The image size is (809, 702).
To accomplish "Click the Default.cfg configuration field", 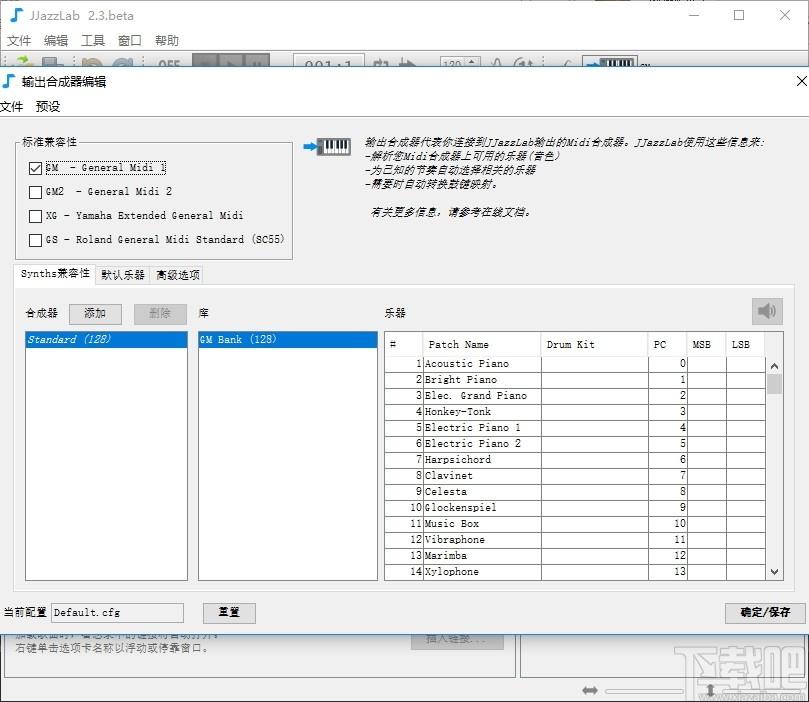I will 118,613.
